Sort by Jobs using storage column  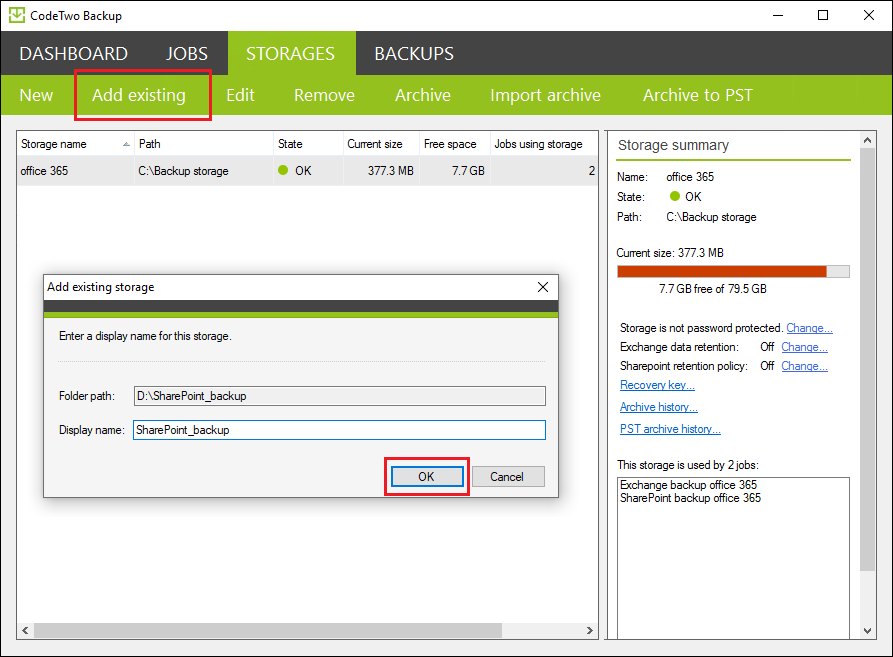(543, 144)
